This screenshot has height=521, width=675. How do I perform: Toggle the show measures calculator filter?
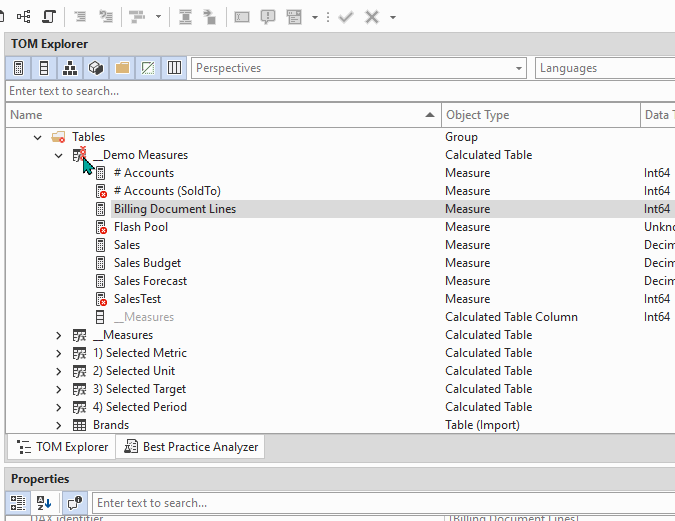pos(19,68)
